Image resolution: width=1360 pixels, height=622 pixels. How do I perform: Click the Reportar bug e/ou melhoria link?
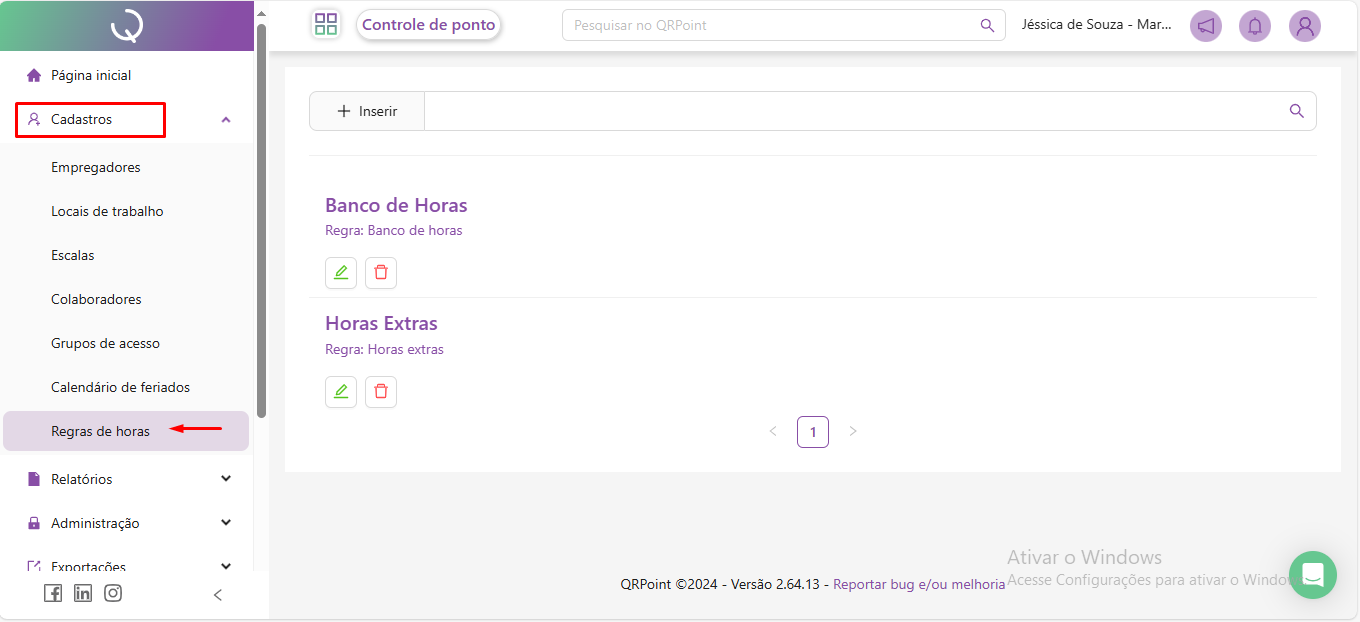point(919,584)
